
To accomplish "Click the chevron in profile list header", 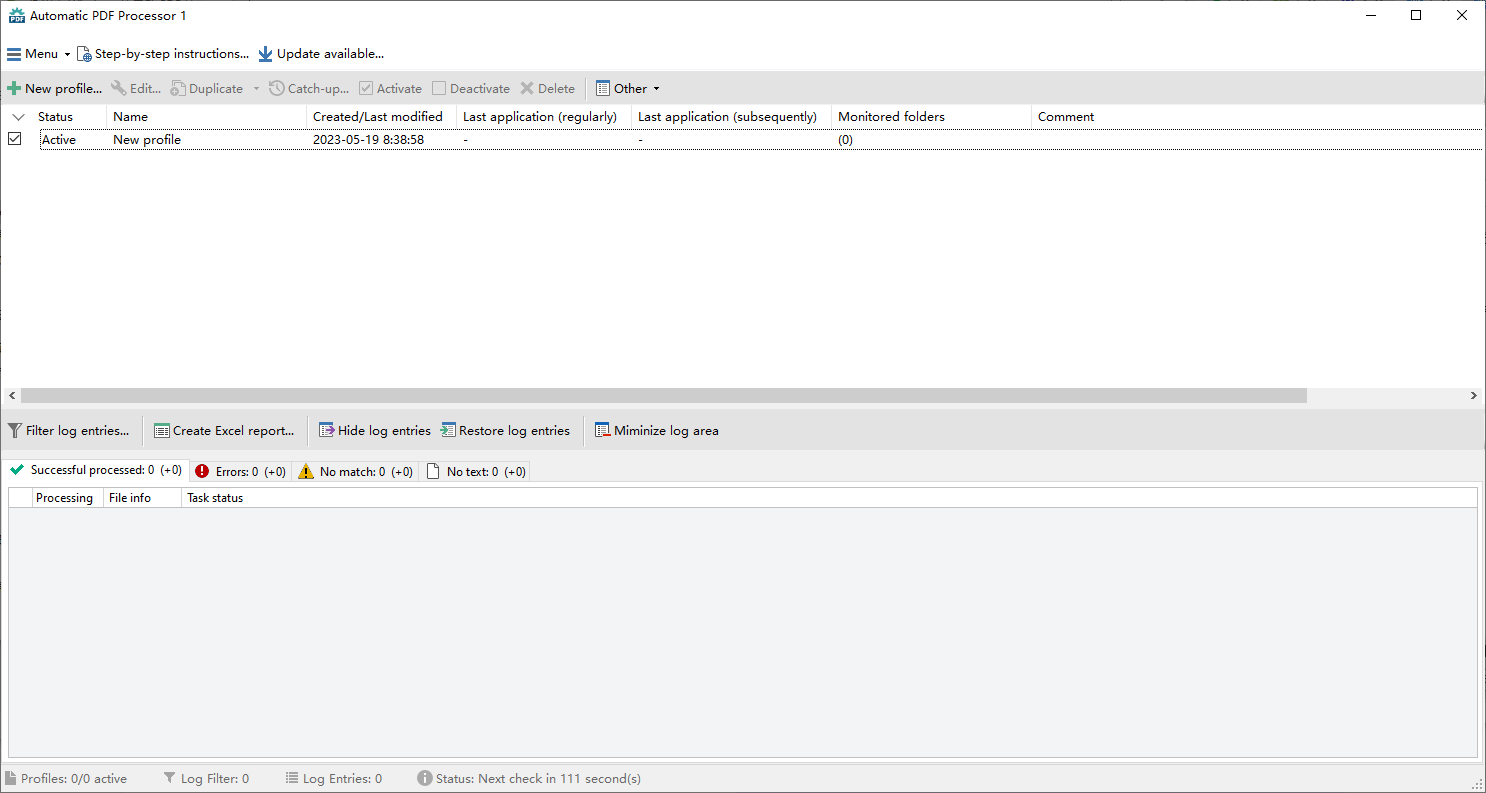I will (x=18, y=117).
